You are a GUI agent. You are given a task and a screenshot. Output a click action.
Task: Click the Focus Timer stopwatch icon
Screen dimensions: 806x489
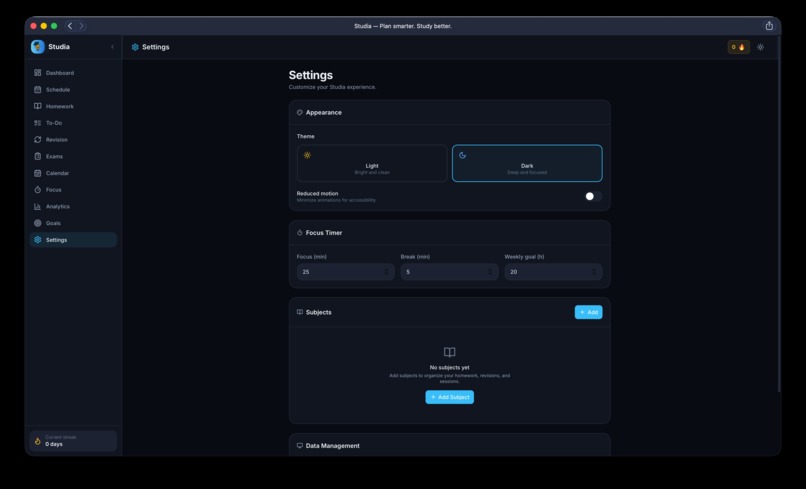pos(300,232)
